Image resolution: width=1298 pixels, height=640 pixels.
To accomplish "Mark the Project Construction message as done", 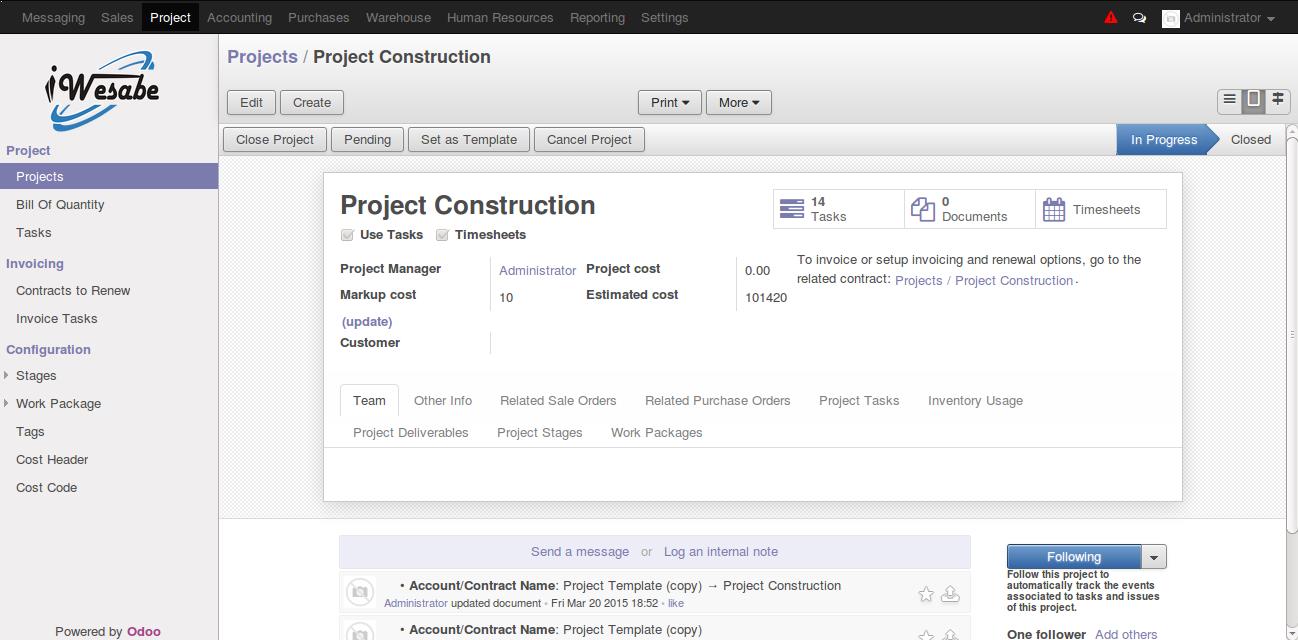I will pyautogui.click(x=950, y=594).
